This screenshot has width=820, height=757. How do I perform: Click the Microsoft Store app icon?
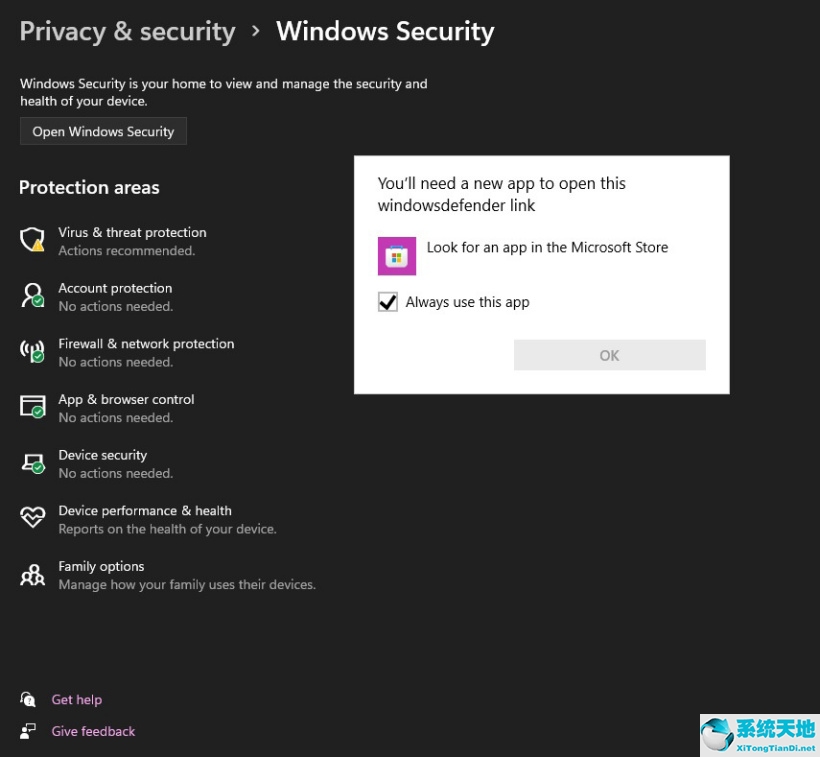click(397, 256)
